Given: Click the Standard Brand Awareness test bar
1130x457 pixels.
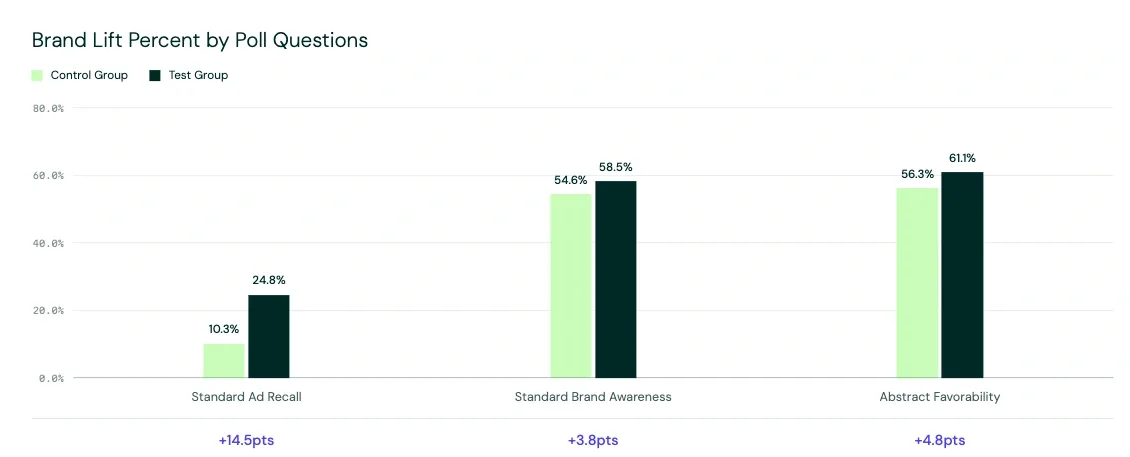Looking at the screenshot, I should 616,279.
